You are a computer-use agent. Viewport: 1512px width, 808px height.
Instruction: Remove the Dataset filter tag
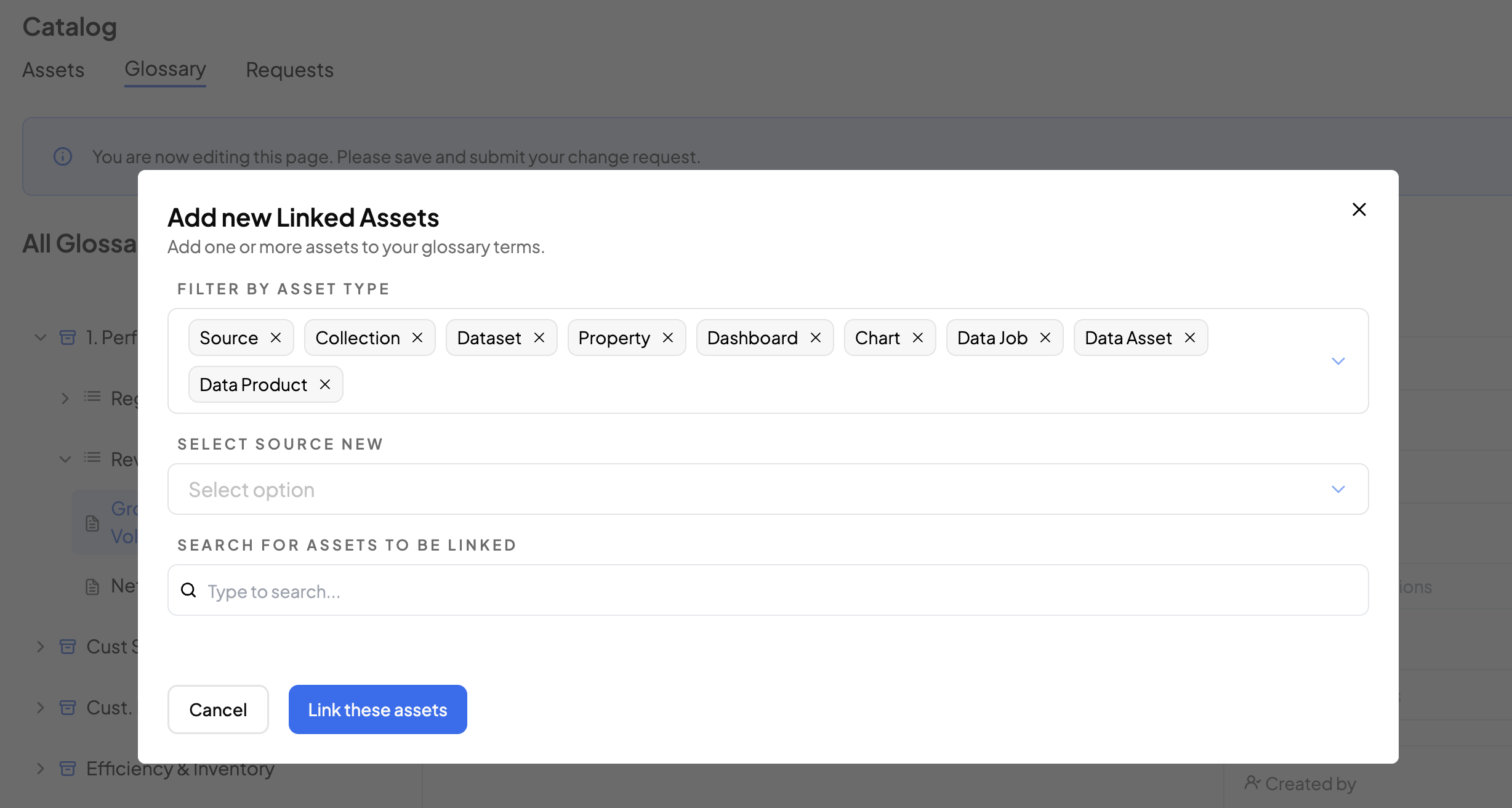pos(539,337)
